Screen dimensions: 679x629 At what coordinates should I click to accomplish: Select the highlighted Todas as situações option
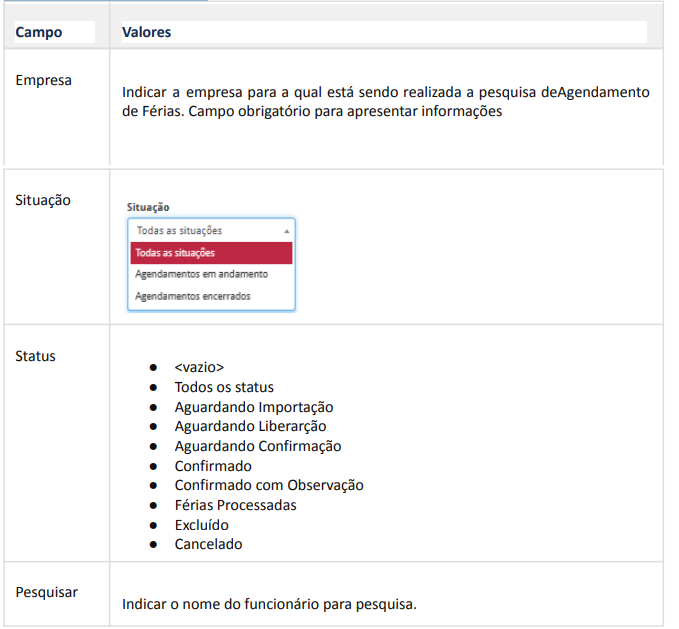(211, 253)
